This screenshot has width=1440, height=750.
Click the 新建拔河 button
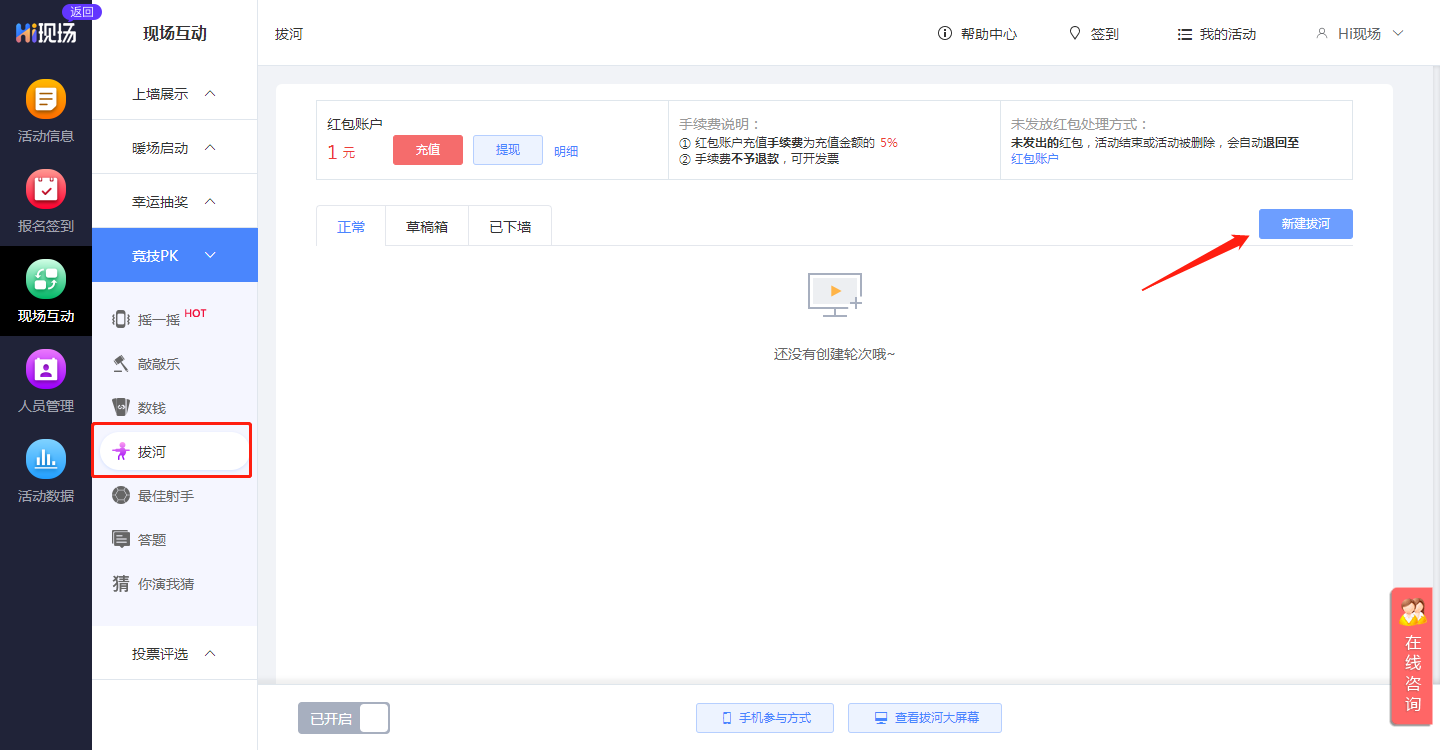[1305, 224]
